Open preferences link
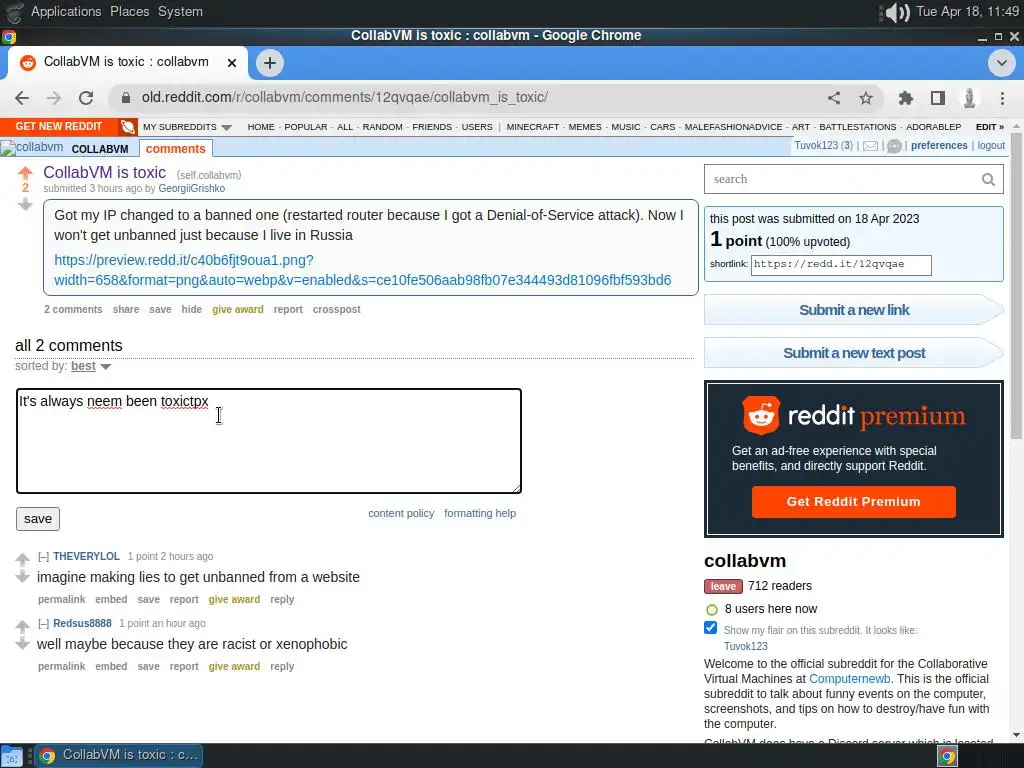The image size is (1024, 768). [x=939, y=146]
